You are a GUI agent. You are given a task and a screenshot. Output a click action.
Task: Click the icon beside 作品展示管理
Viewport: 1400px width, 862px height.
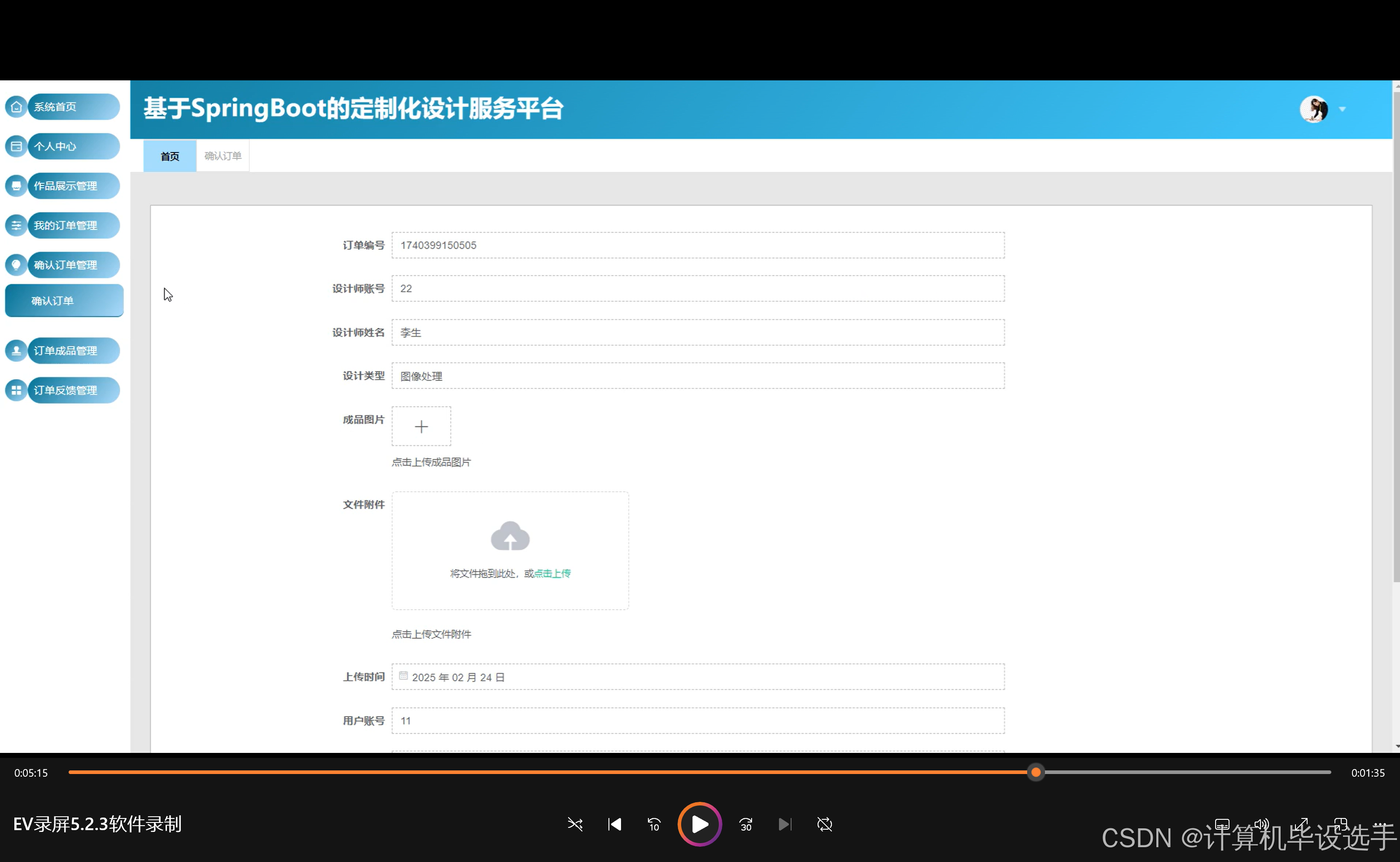click(x=17, y=186)
